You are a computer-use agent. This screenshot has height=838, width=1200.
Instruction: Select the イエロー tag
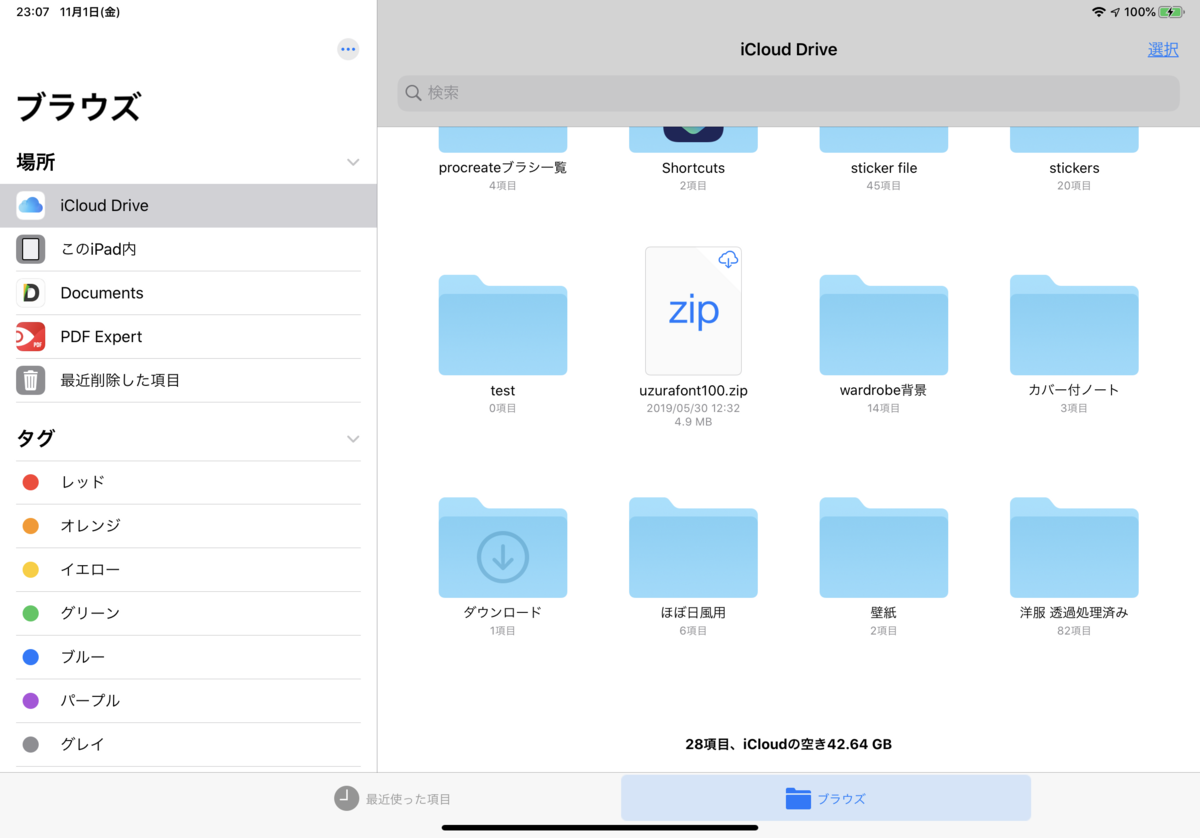pos(188,570)
